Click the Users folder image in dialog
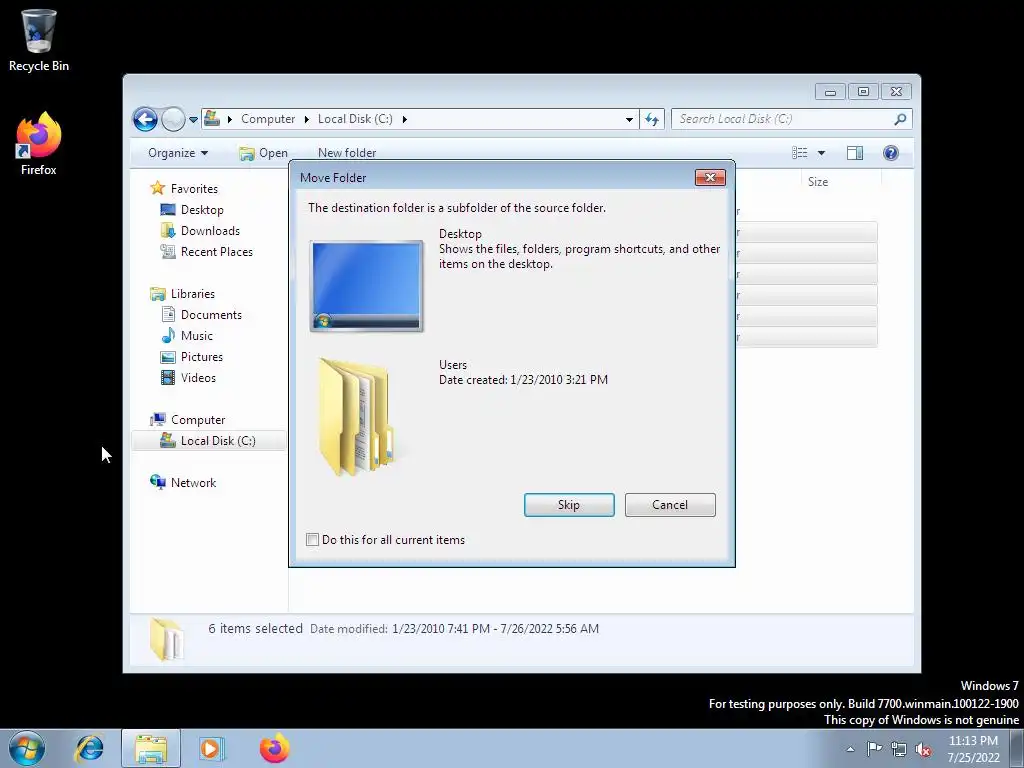This screenshot has height=768, width=1024. (357, 417)
